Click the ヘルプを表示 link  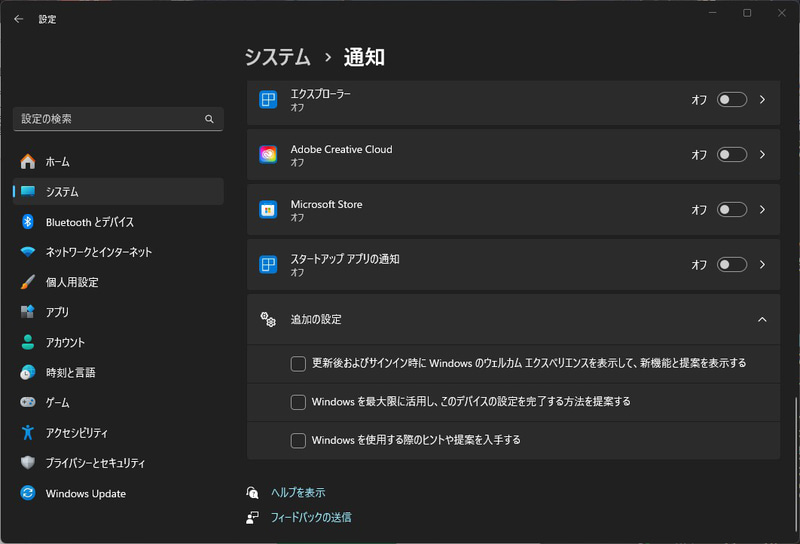[298, 492]
